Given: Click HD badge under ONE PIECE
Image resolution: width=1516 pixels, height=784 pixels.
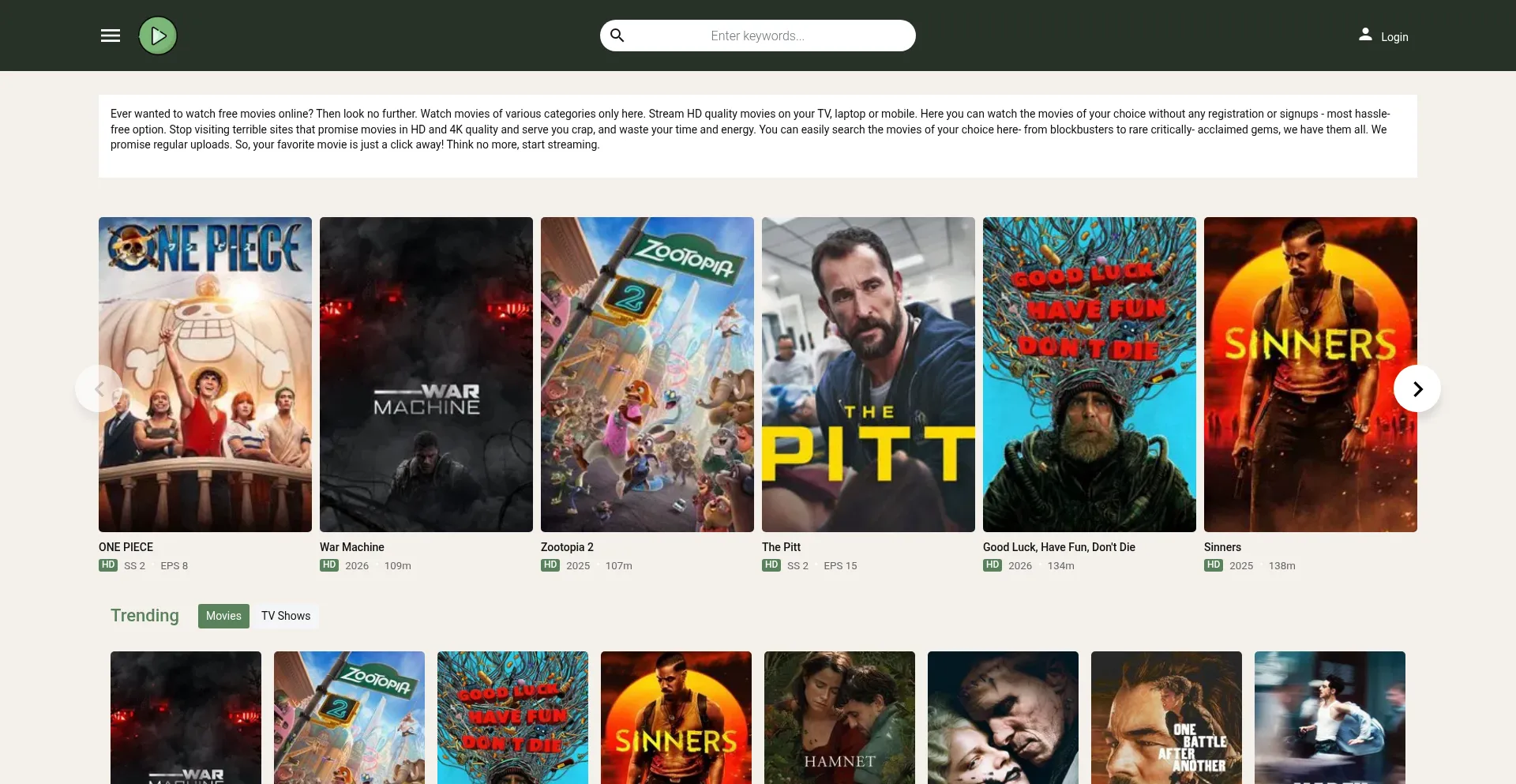Looking at the screenshot, I should click(x=108, y=565).
